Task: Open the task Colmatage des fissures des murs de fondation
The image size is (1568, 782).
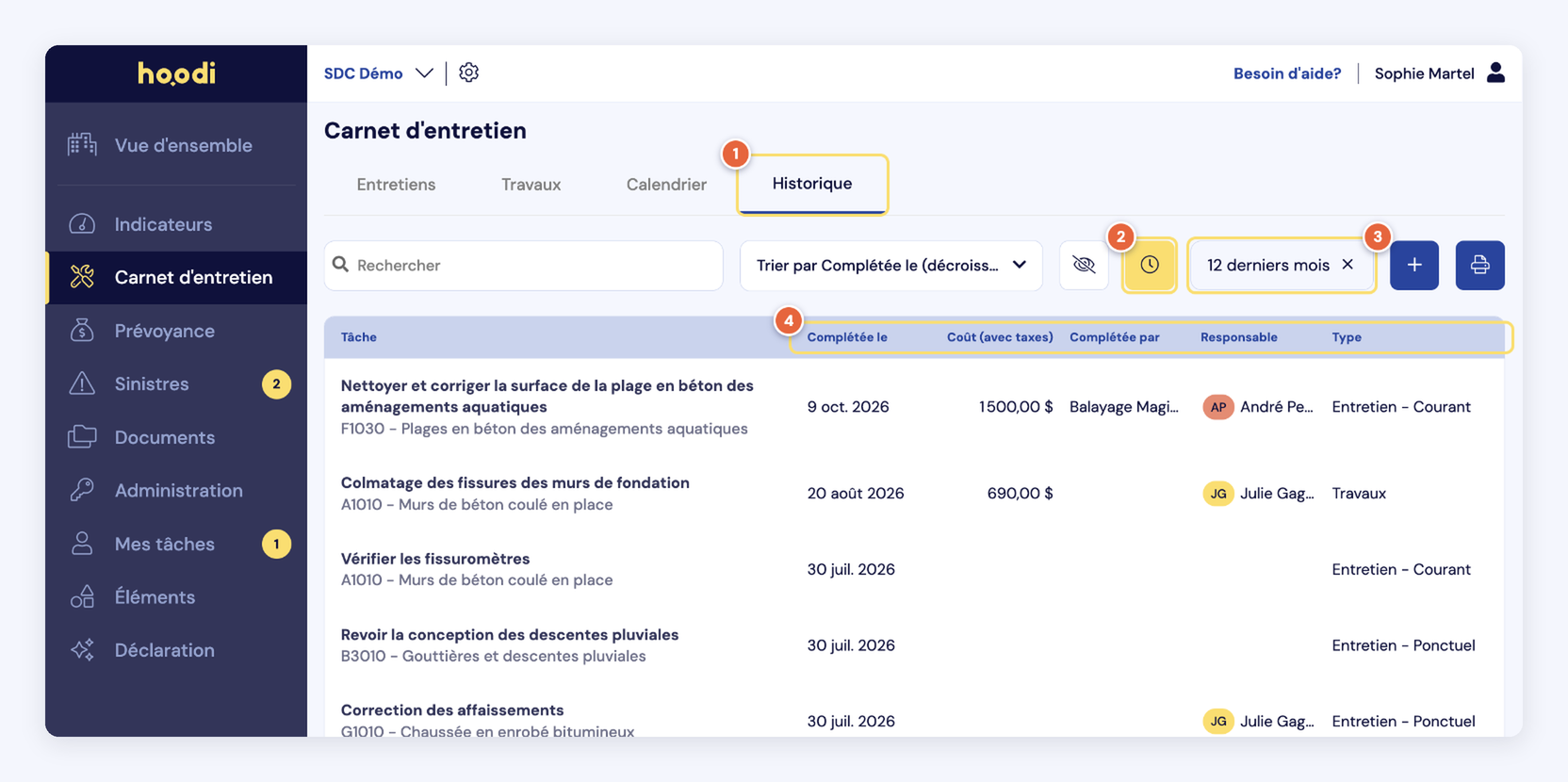Action: [515, 482]
